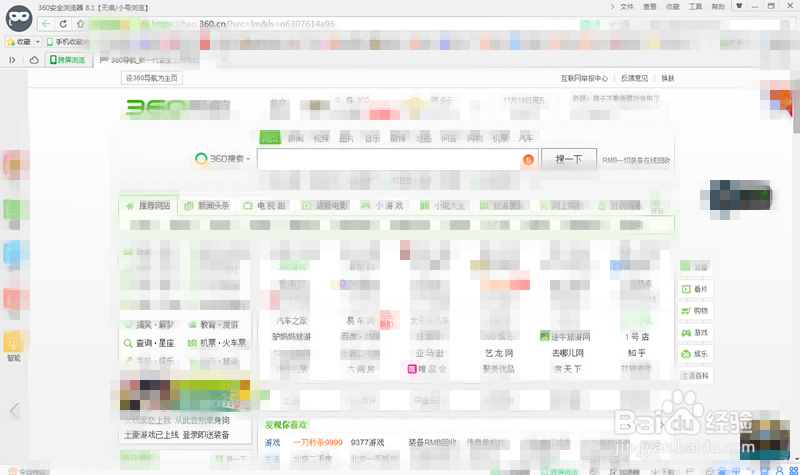Viewport: 800px width, 475px height.
Task: Open the home page via the house icon
Action: (x=80, y=24)
